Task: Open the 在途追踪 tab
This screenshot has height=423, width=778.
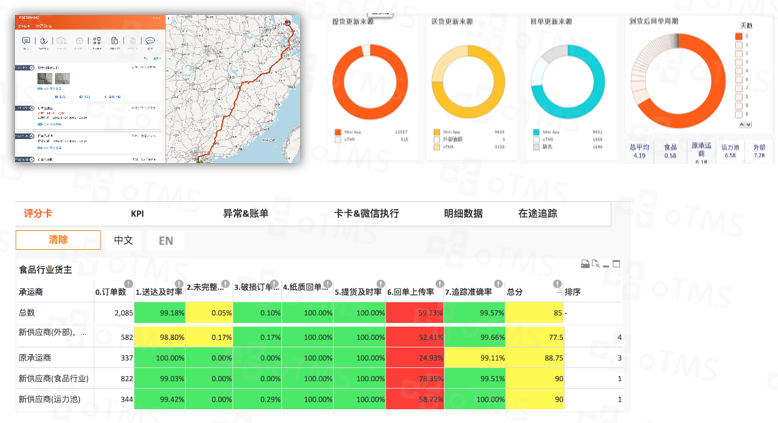Action: [x=537, y=214]
